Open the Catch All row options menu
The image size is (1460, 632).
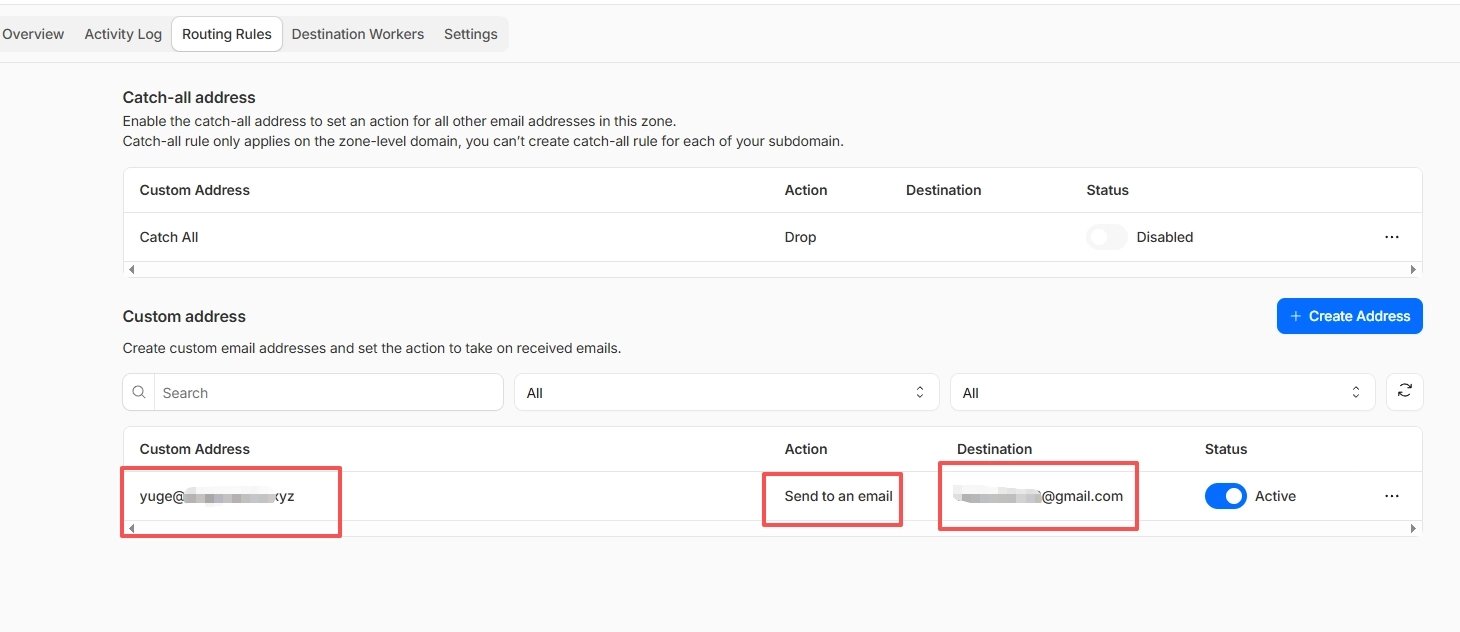1392,237
